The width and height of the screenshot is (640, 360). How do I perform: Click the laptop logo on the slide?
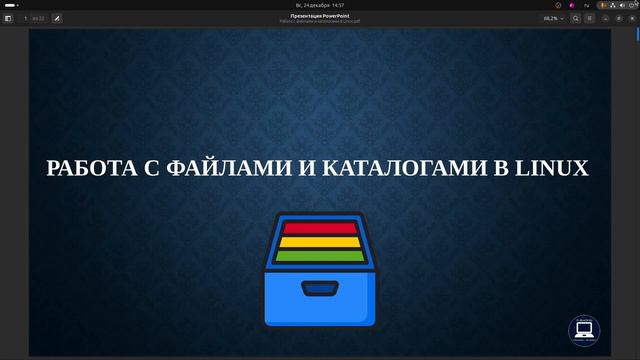pos(584,330)
